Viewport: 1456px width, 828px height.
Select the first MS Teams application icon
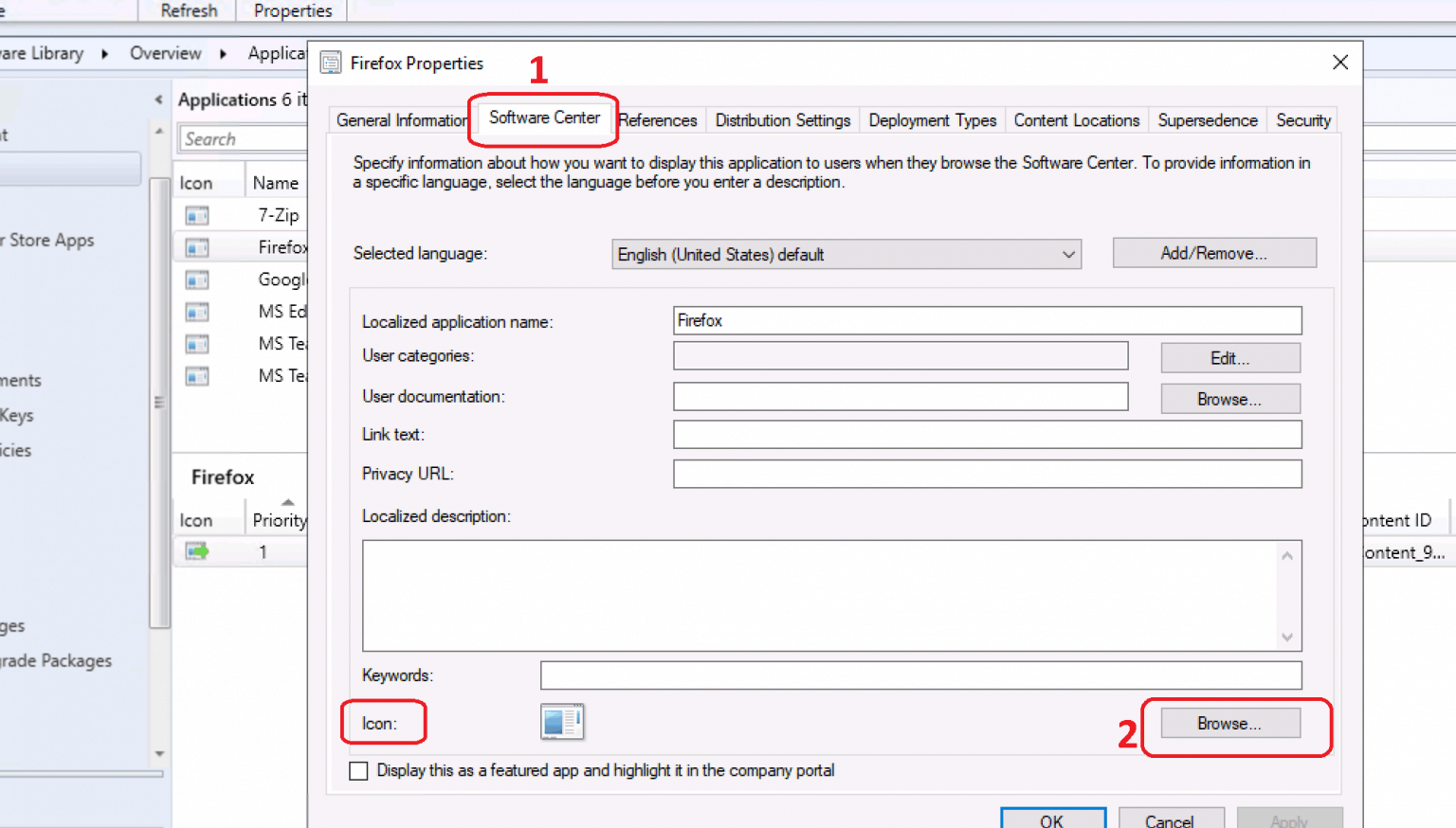196,344
